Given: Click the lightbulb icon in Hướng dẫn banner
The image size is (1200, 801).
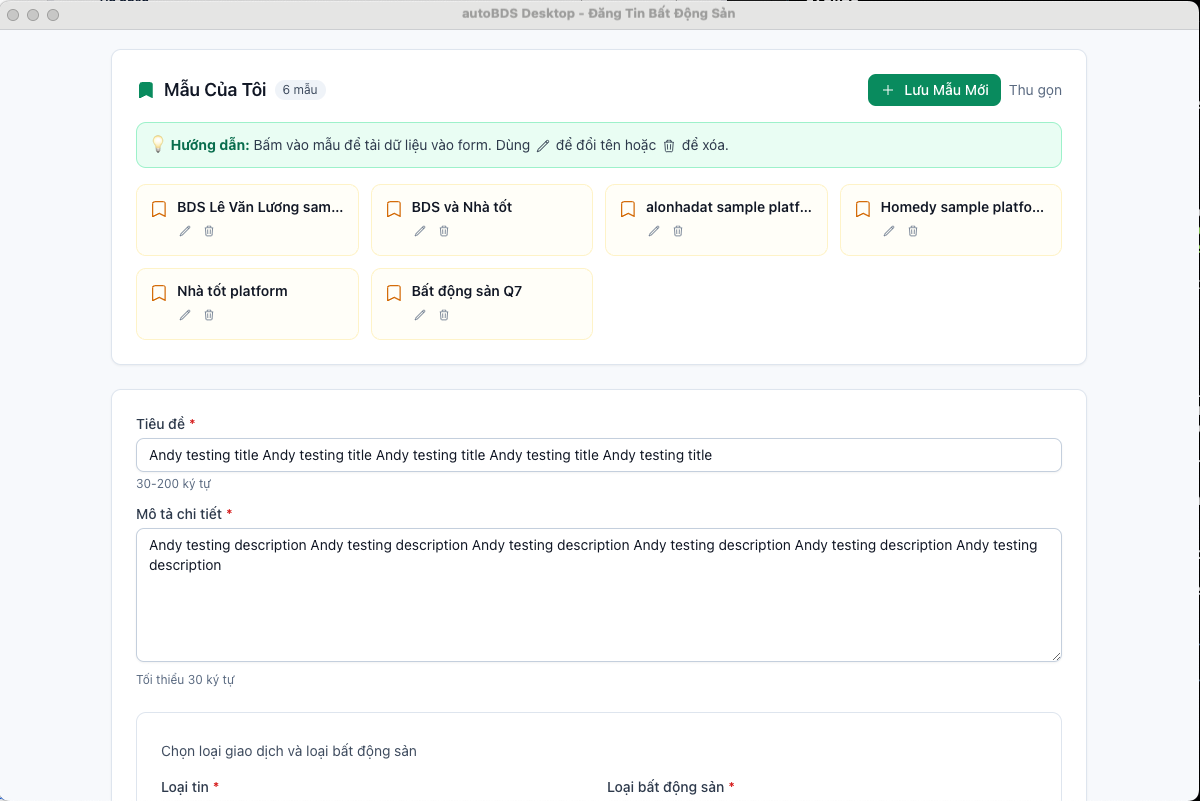Looking at the screenshot, I should tap(157, 144).
